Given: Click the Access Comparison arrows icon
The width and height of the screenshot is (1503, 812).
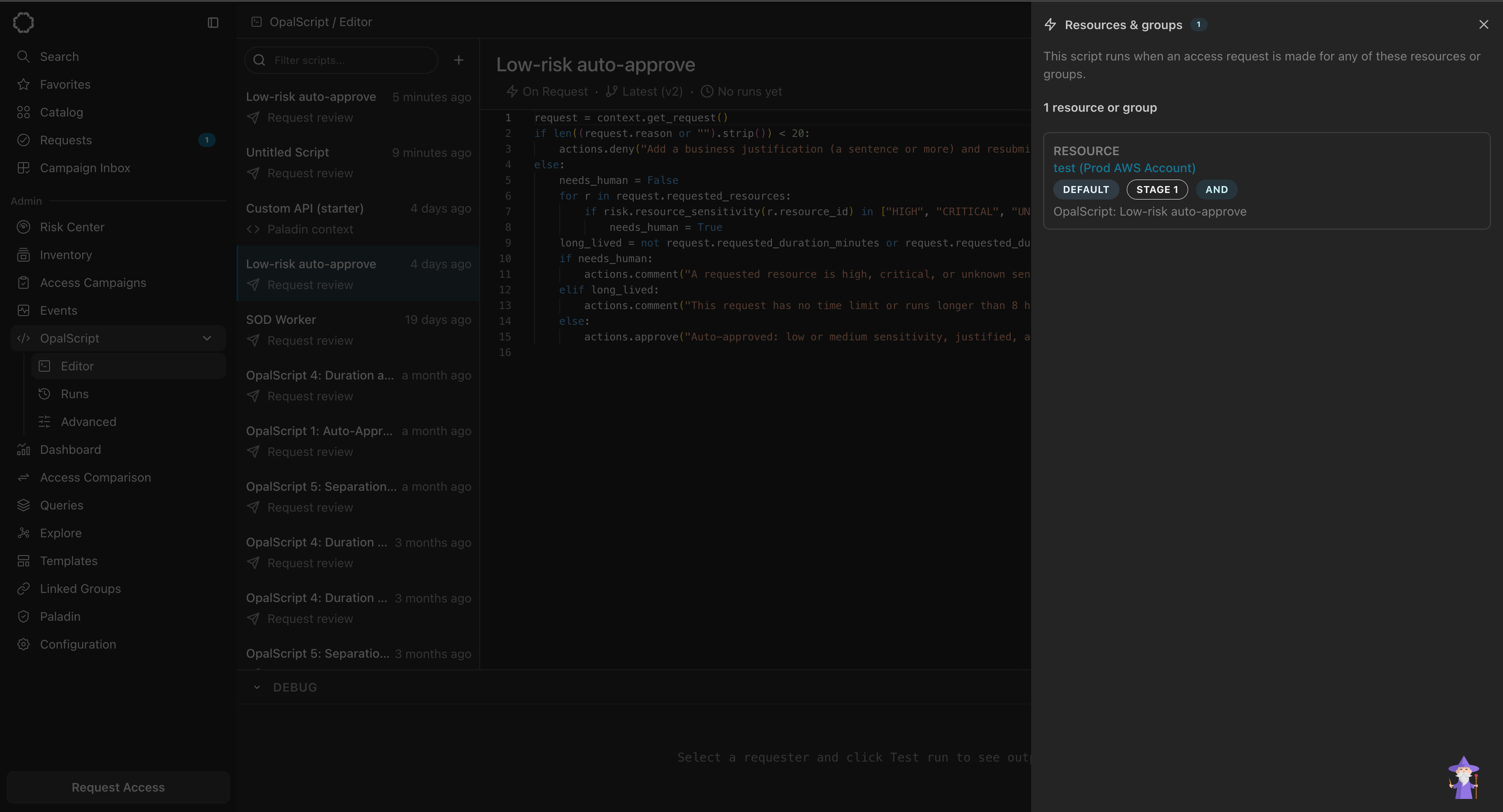Looking at the screenshot, I should coord(23,478).
